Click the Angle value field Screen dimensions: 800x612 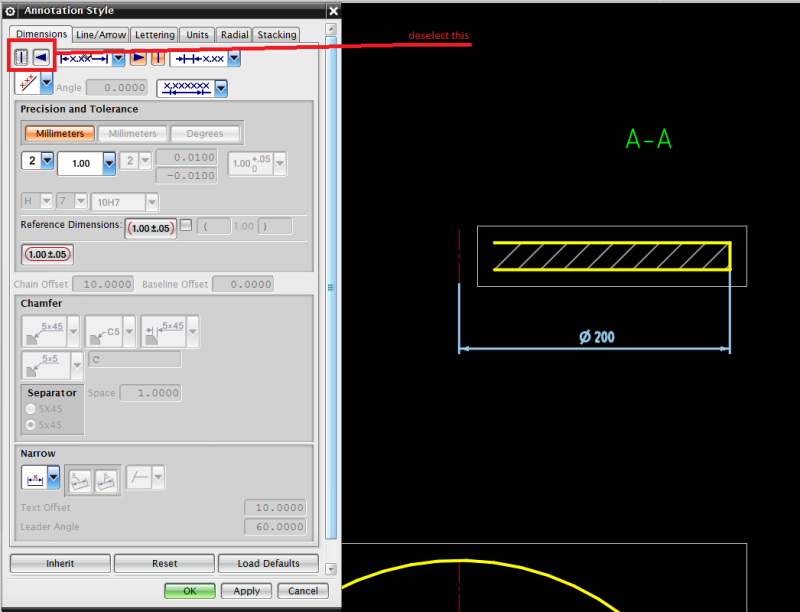[x=117, y=88]
